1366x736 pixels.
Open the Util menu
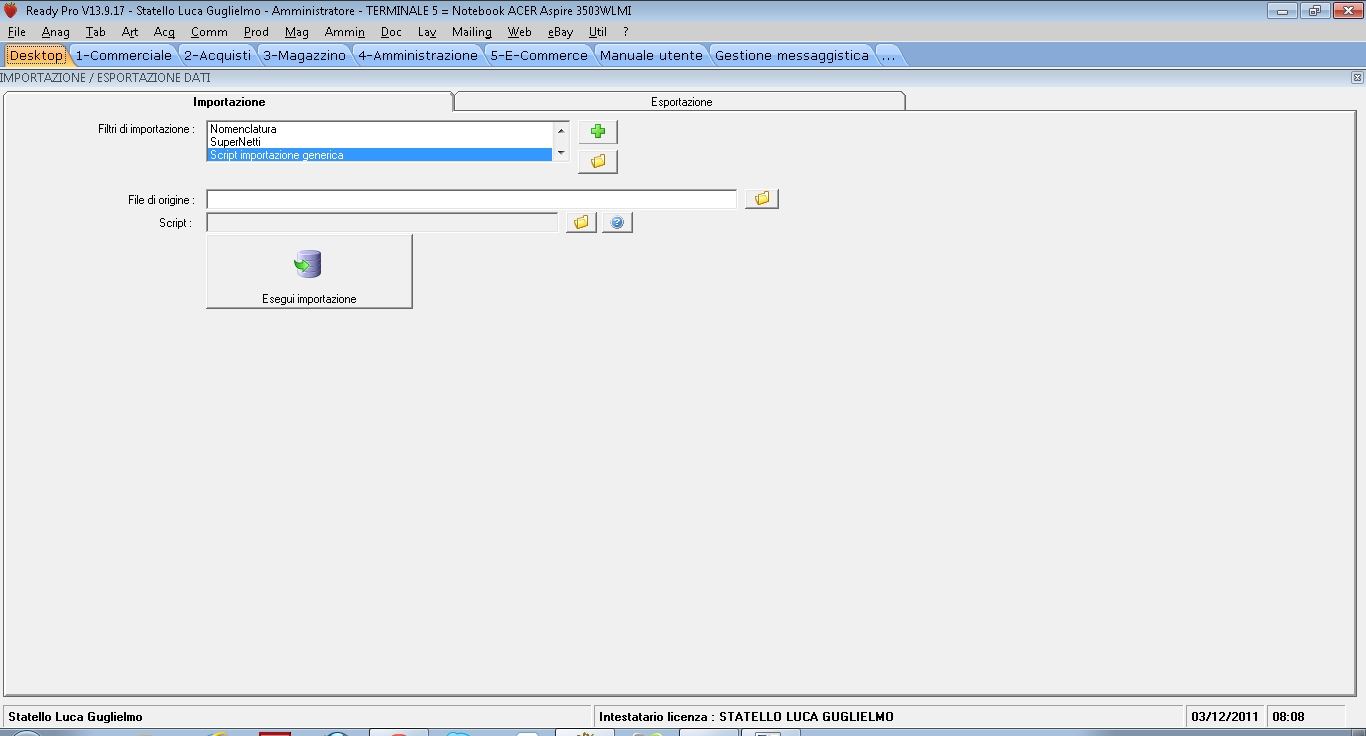pos(598,32)
